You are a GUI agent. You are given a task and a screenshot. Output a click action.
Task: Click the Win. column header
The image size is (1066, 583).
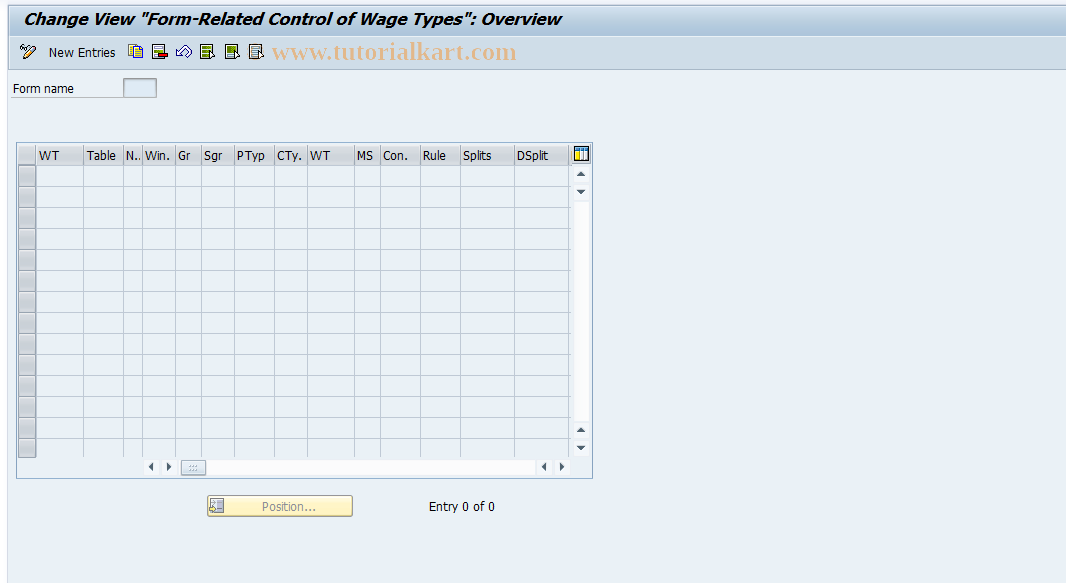coord(159,156)
